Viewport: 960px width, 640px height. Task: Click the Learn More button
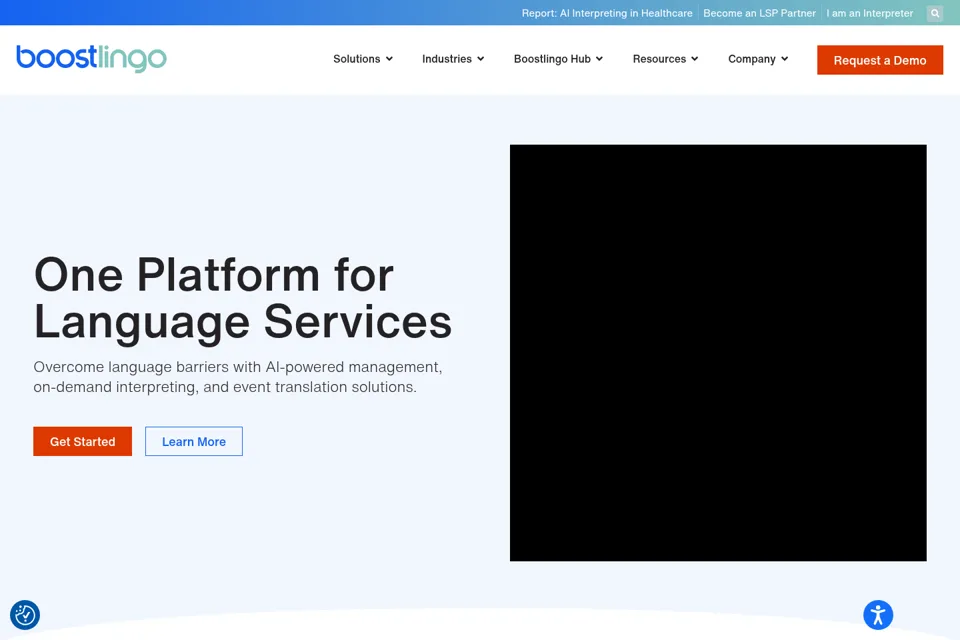(x=194, y=442)
